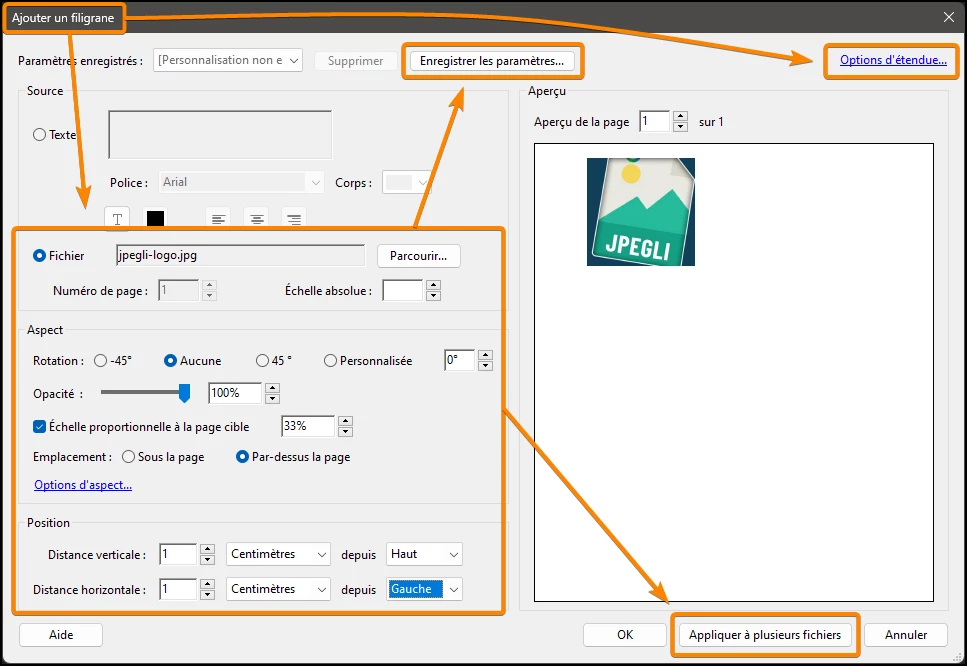The height and width of the screenshot is (666, 967).
Task: Decrease opacity with stepper down arrow
Action: [x=273, y=398]
